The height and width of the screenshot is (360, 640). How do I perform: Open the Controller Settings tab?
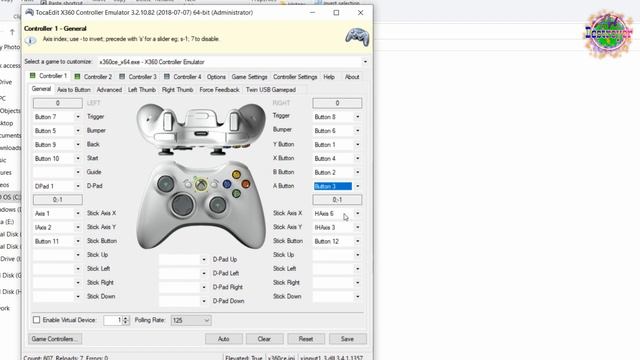coord(295,77)
